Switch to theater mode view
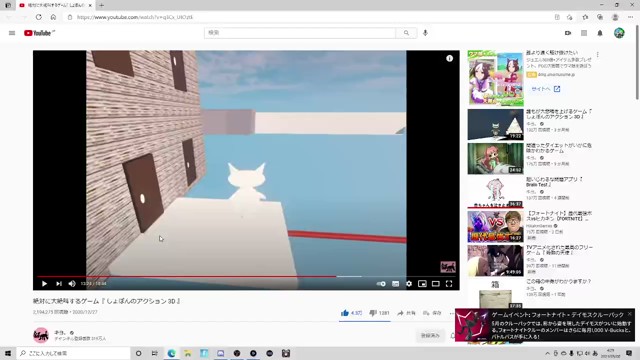Viewport: 640px width, 360px height. click(436, 284)
